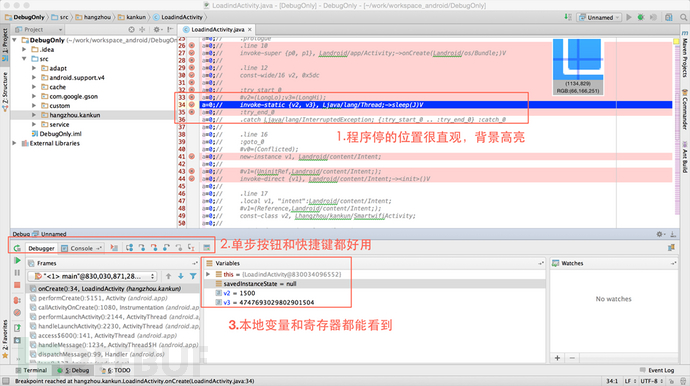Rerun the debug session icon
Screen dimensions: 690x386
click(x=17, y=248)
